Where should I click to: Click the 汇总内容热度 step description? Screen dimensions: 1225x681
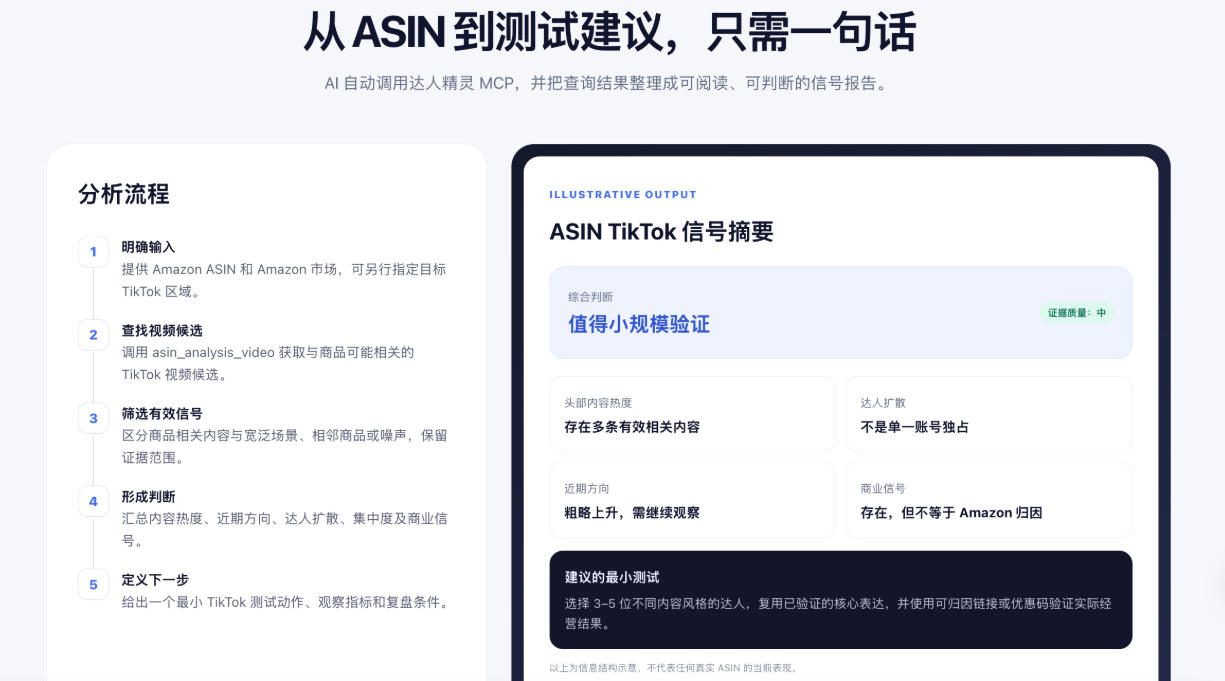285,530
